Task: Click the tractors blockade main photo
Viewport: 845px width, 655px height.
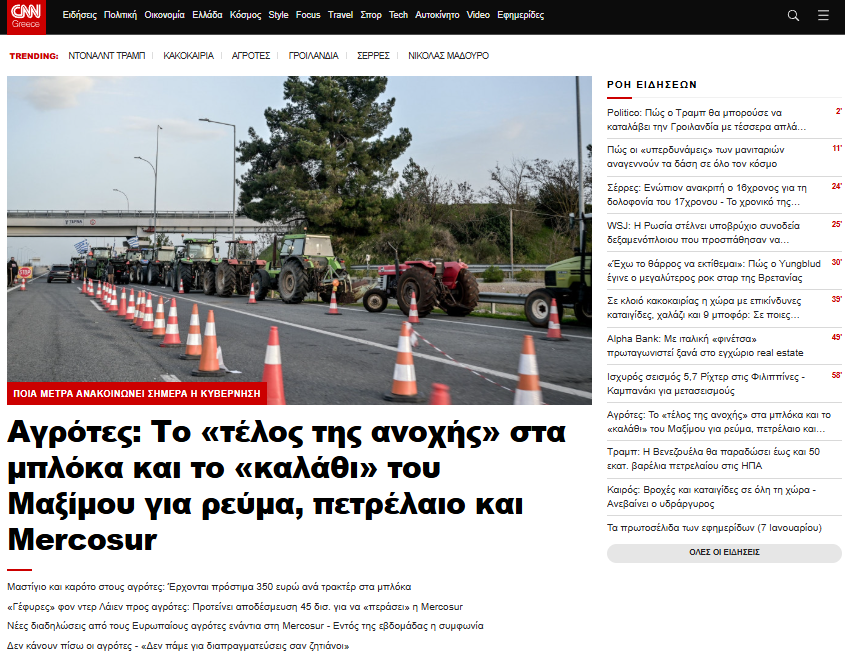Action: click(x=299, y=240)
